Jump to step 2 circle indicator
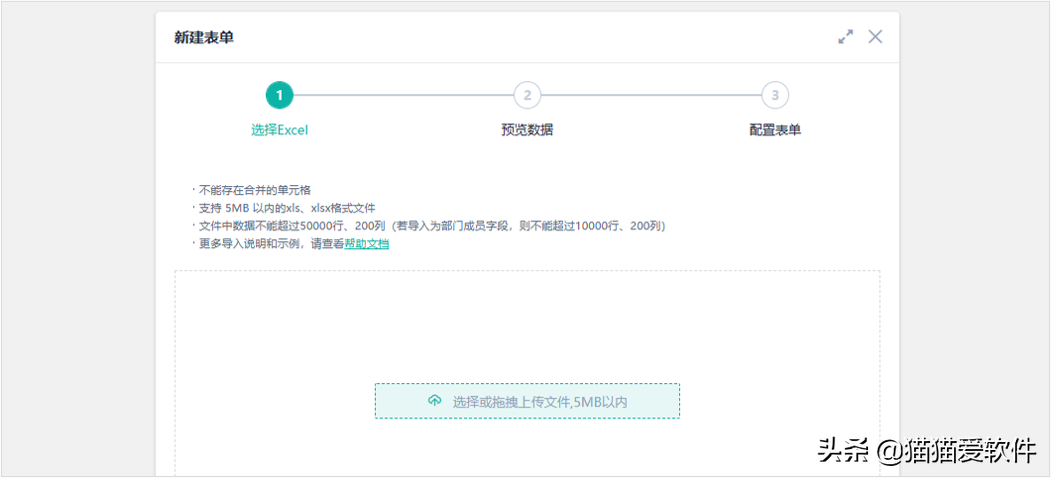 click(x=527, y=95)
